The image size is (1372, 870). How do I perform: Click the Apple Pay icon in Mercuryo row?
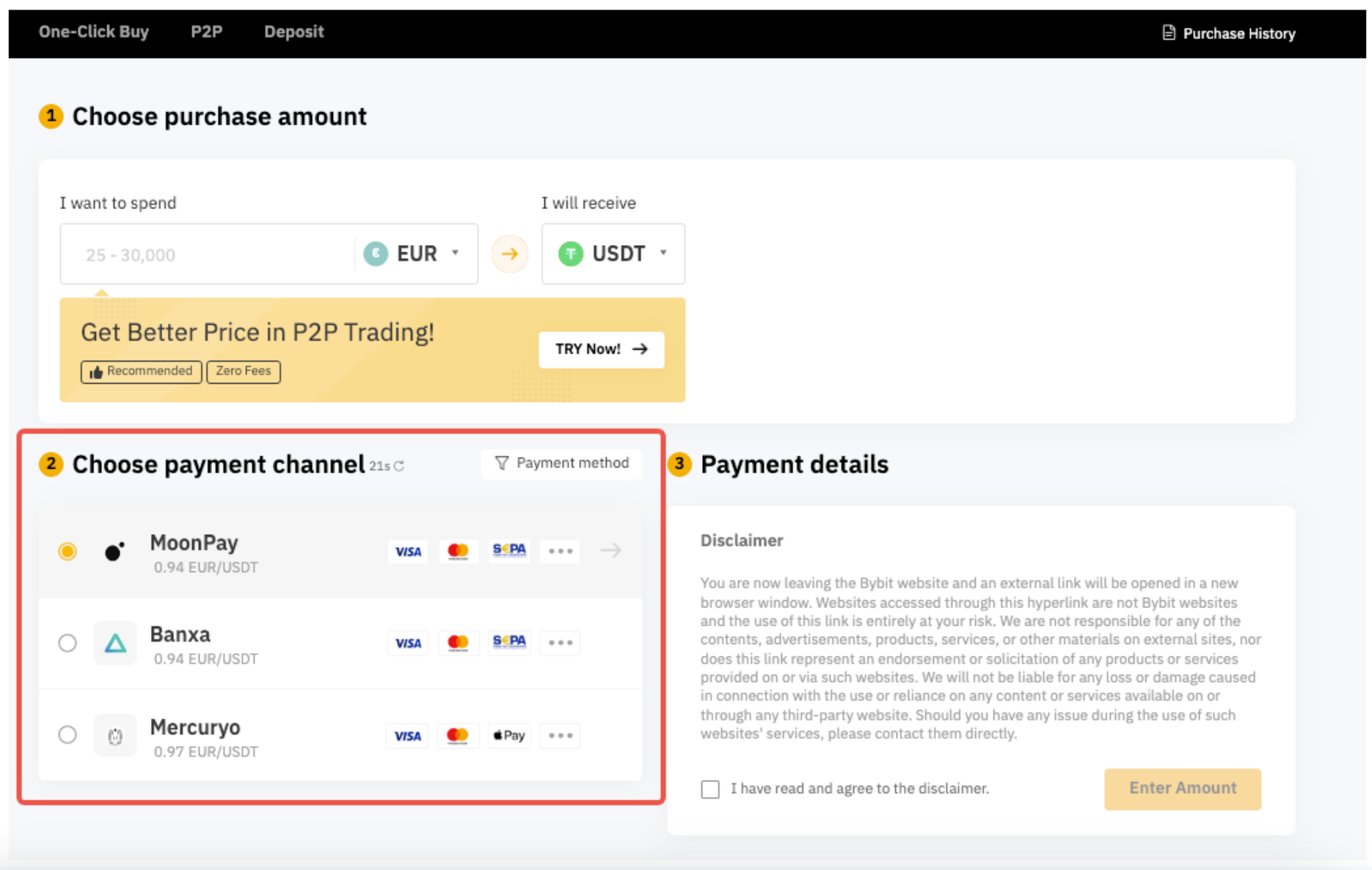click(x=508, y=736)
